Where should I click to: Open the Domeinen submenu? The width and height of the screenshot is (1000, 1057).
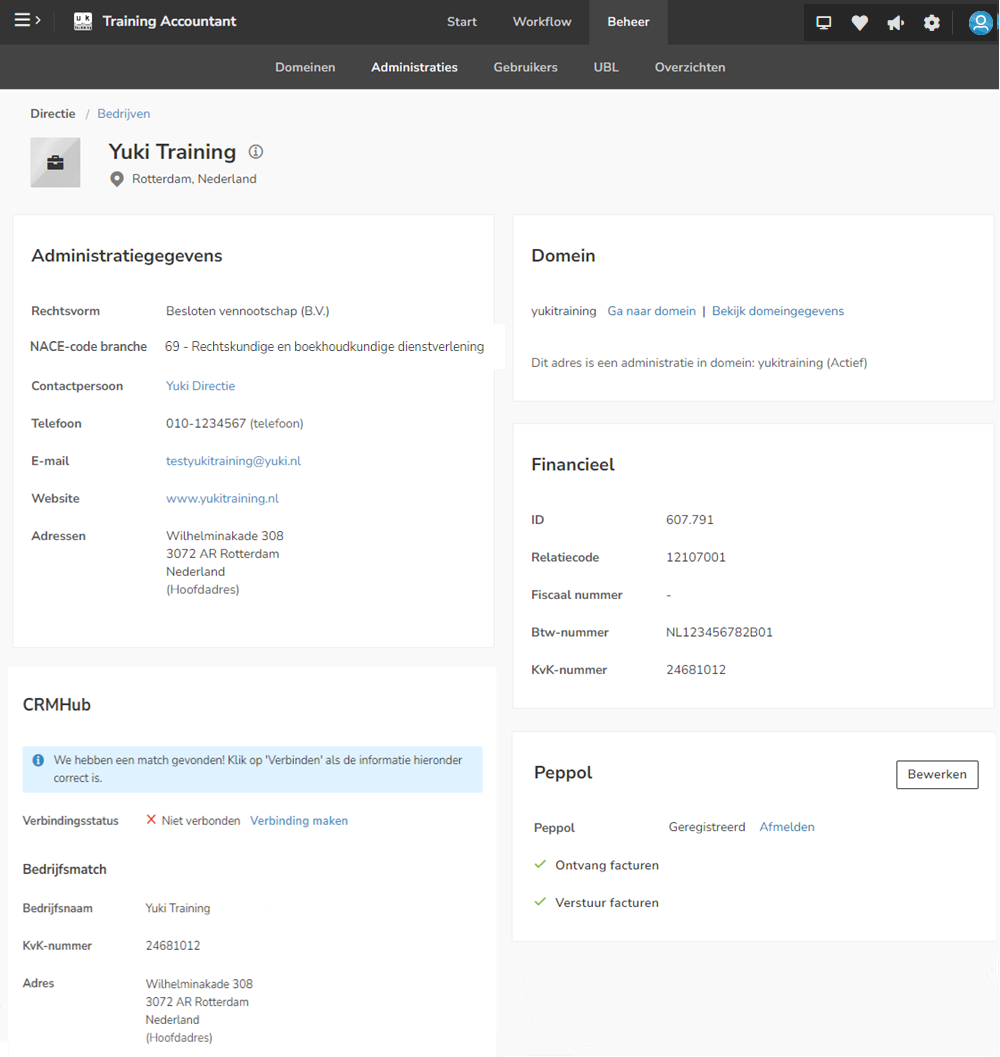[305, 67]
